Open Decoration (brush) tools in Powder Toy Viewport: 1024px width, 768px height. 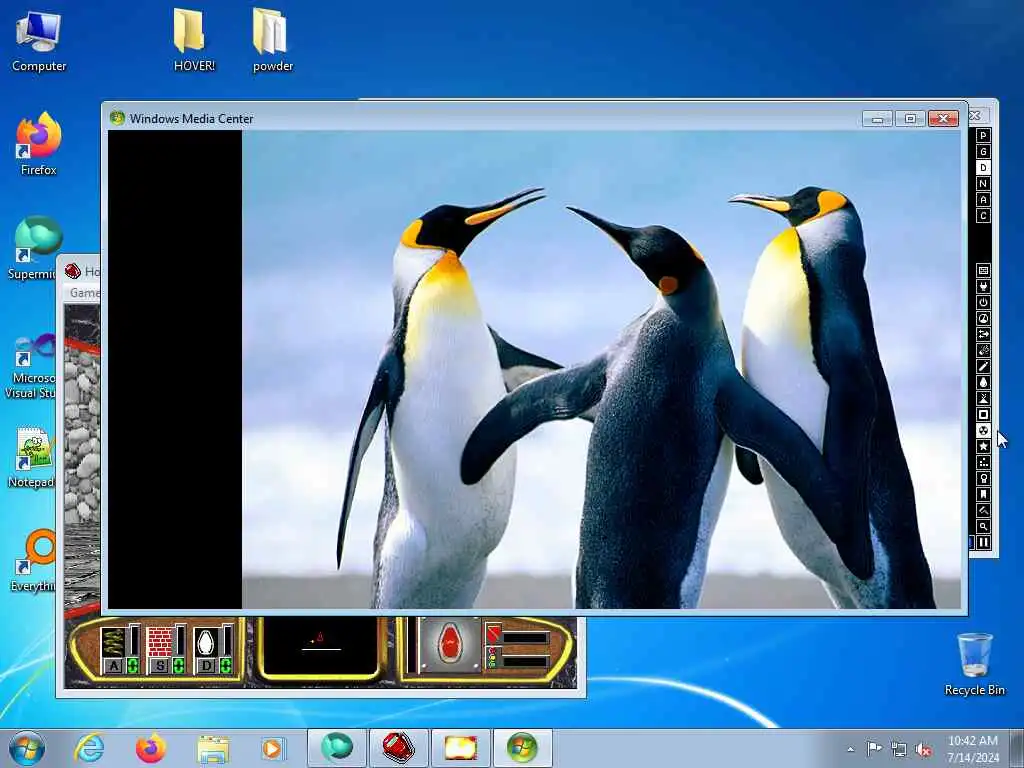983,510
